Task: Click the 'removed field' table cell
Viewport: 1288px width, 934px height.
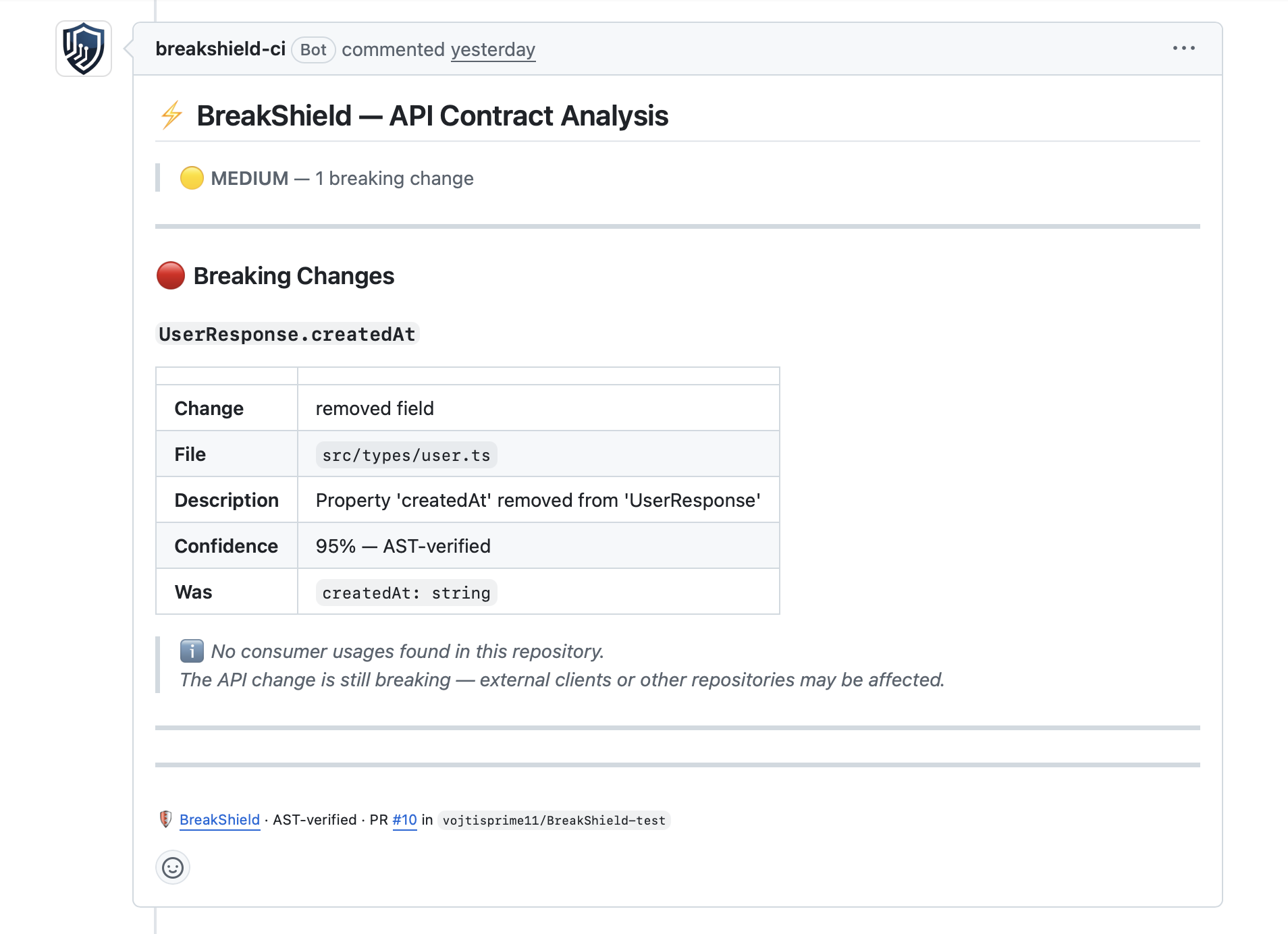Action: tap(538, 408)
